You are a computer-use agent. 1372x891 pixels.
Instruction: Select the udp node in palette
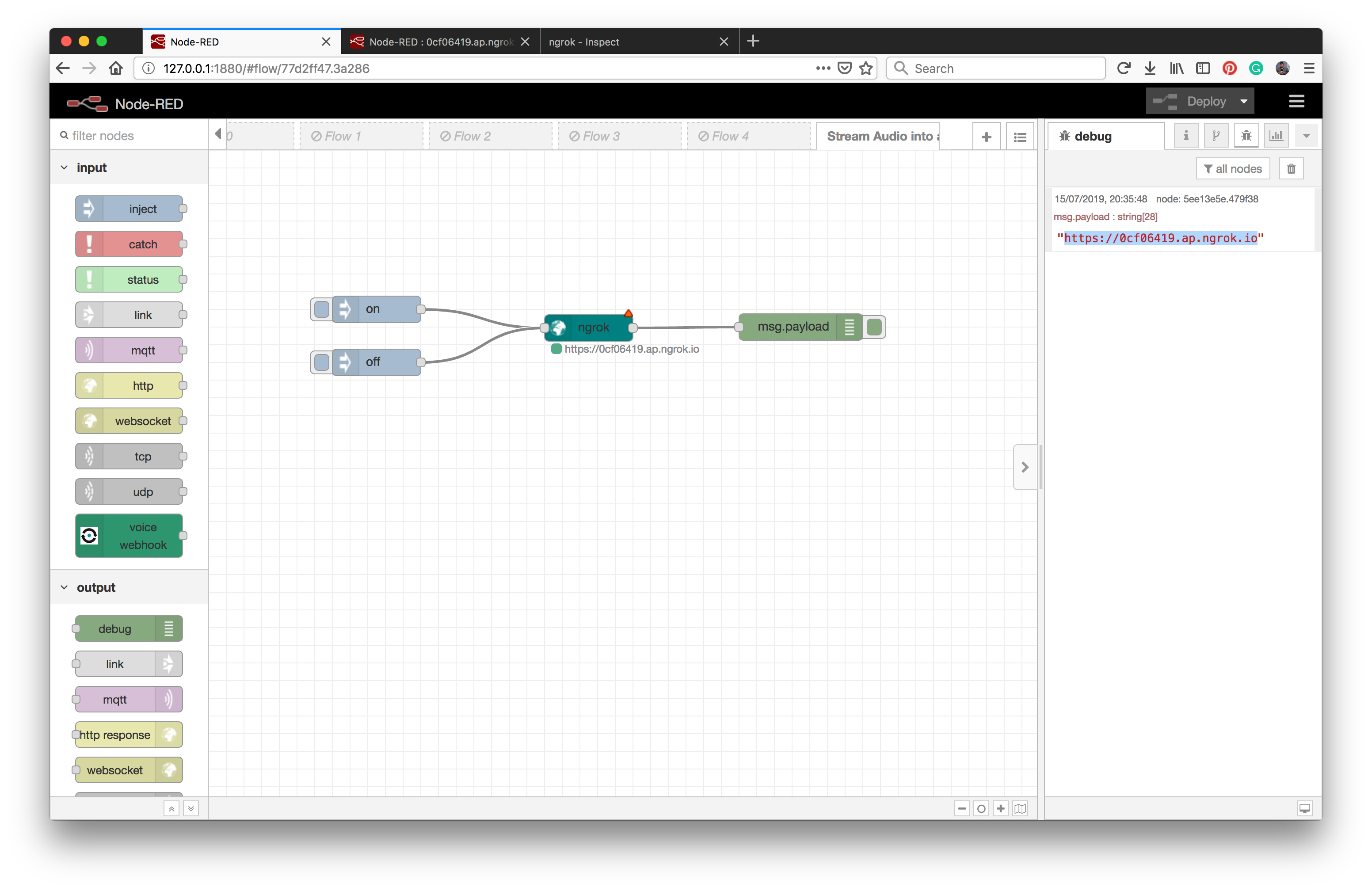(x=129, y=491)
